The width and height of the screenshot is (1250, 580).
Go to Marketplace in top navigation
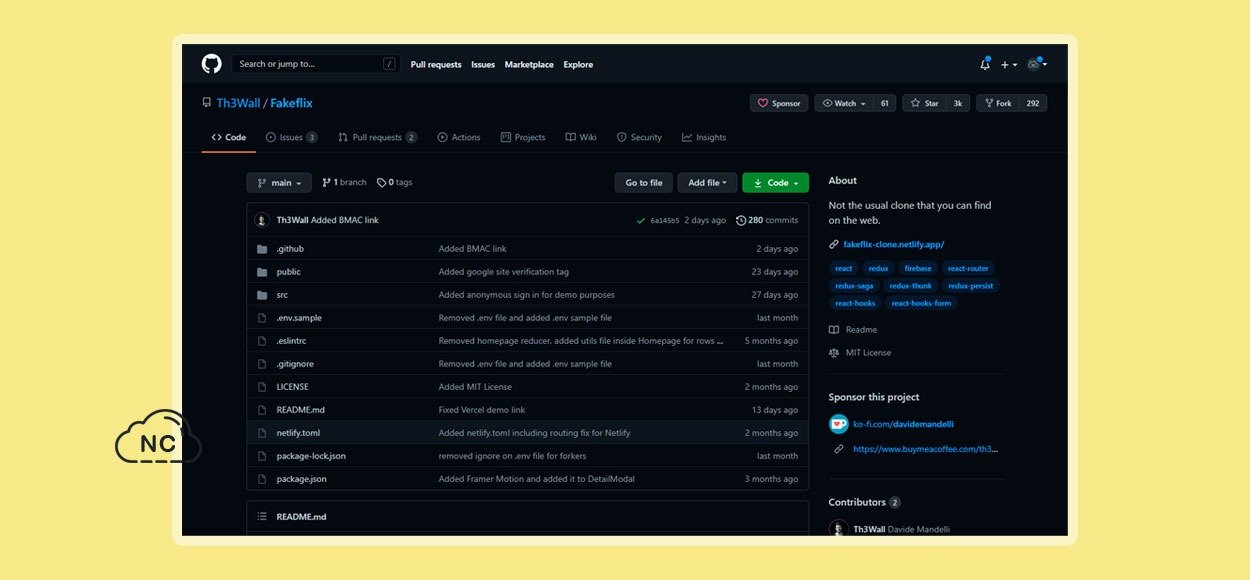(x=529, y=65)
